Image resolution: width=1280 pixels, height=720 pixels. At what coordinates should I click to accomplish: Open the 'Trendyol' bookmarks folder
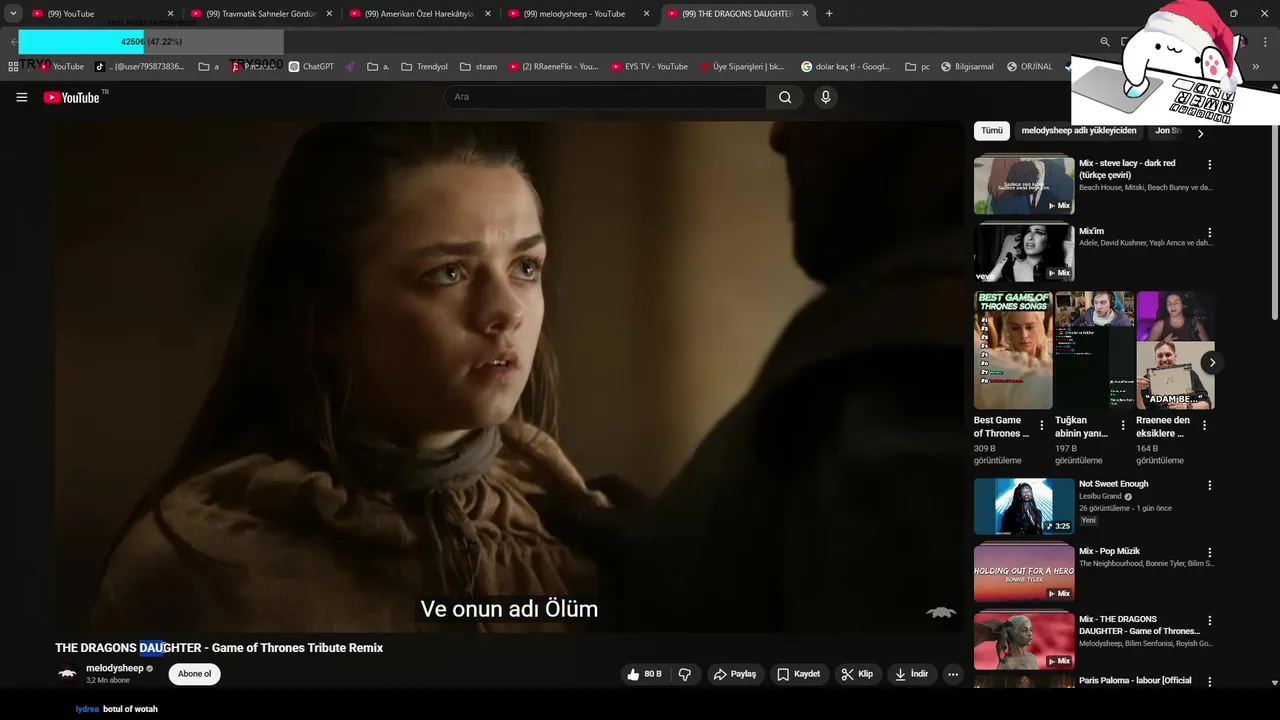[x=424, y=67]
